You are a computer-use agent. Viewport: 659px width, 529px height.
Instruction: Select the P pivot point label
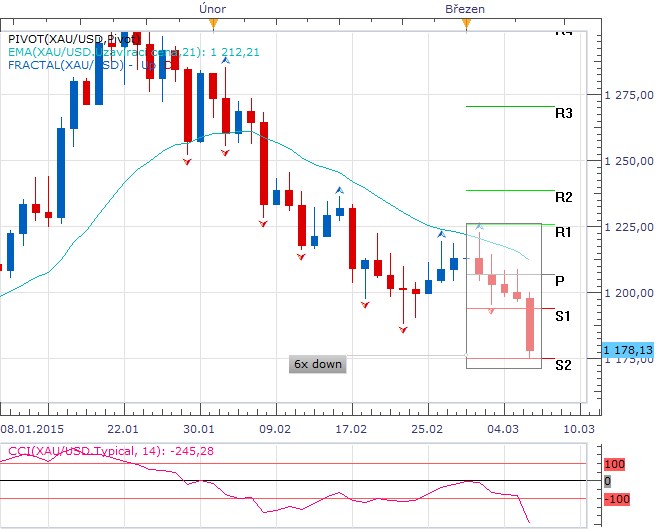tap(560, 281)
